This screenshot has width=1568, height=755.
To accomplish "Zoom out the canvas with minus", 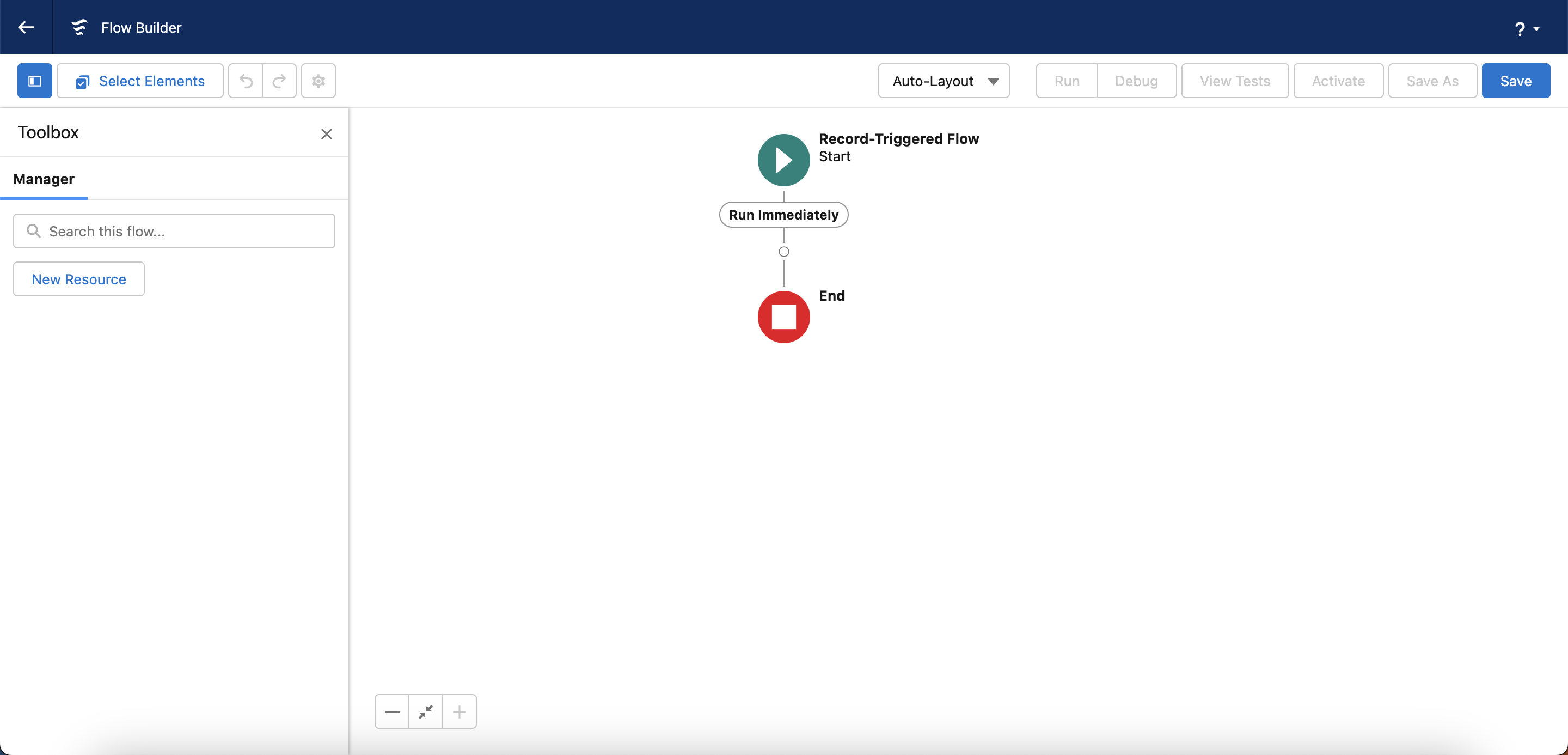I will pyautogui.click(x=392, y=711).
